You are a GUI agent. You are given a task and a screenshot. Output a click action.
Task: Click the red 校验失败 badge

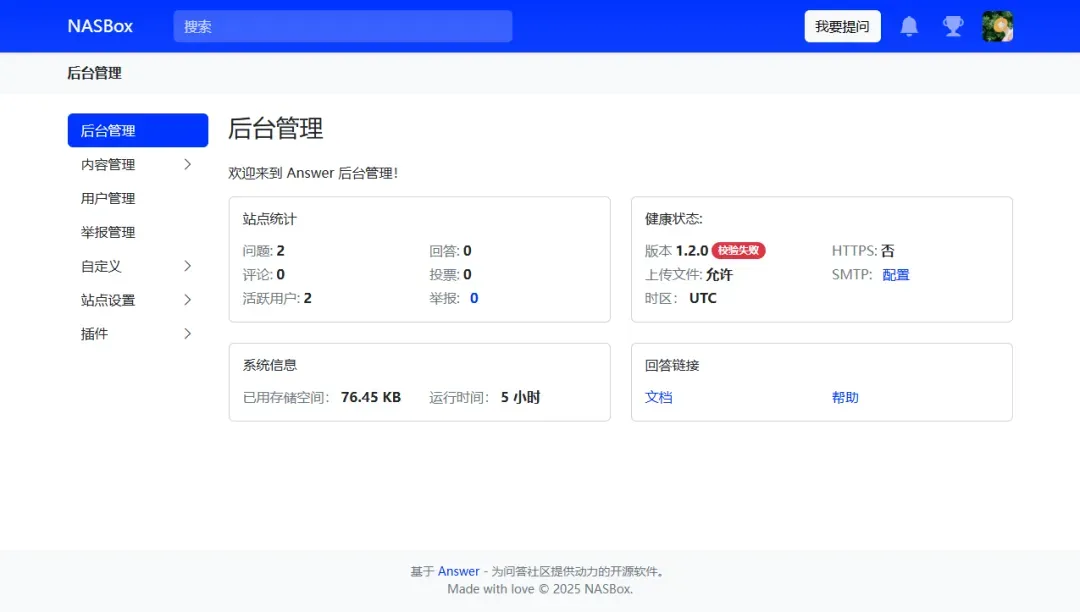[x=738, y=251]
